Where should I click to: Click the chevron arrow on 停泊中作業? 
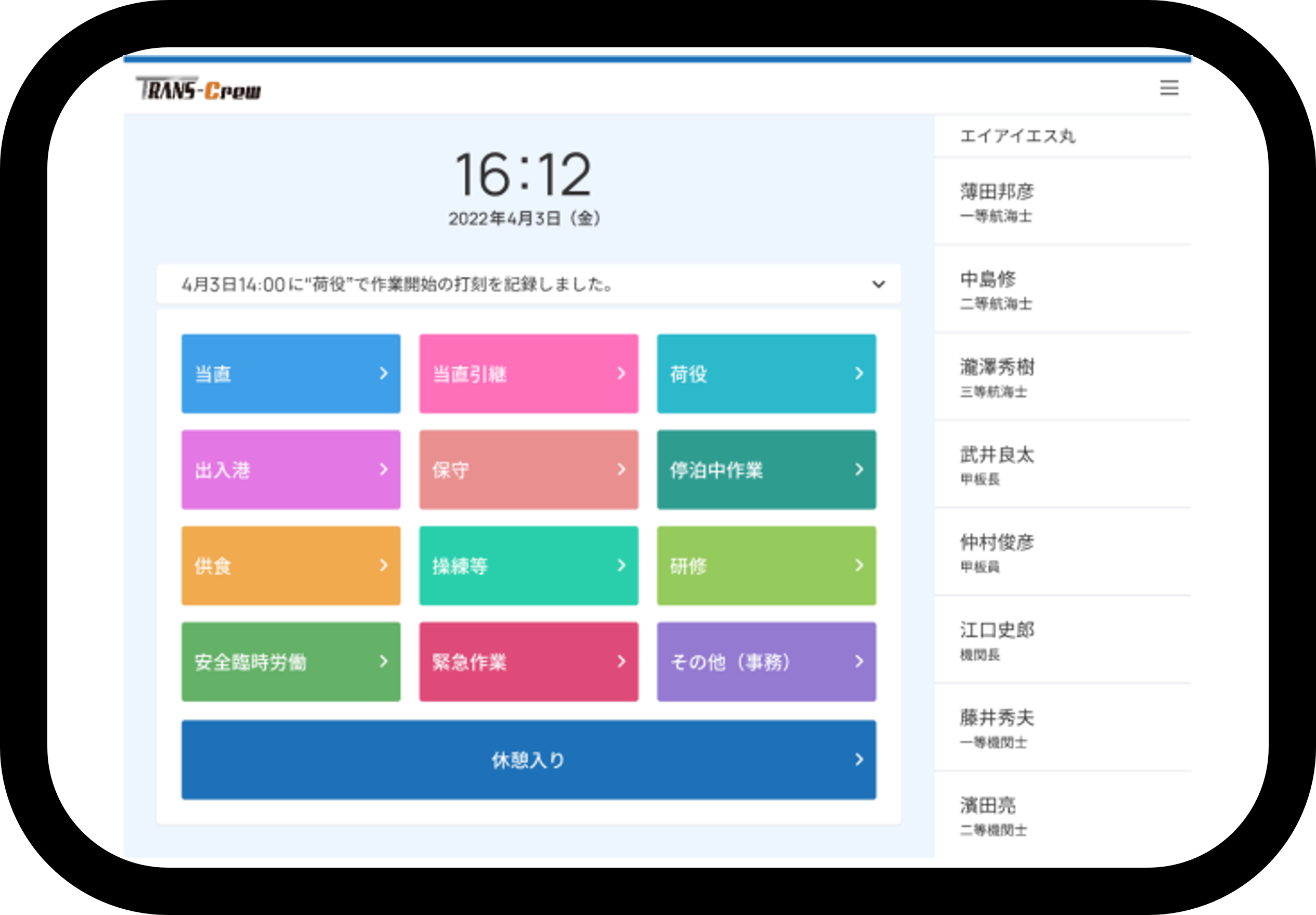(x=859, y=470)
